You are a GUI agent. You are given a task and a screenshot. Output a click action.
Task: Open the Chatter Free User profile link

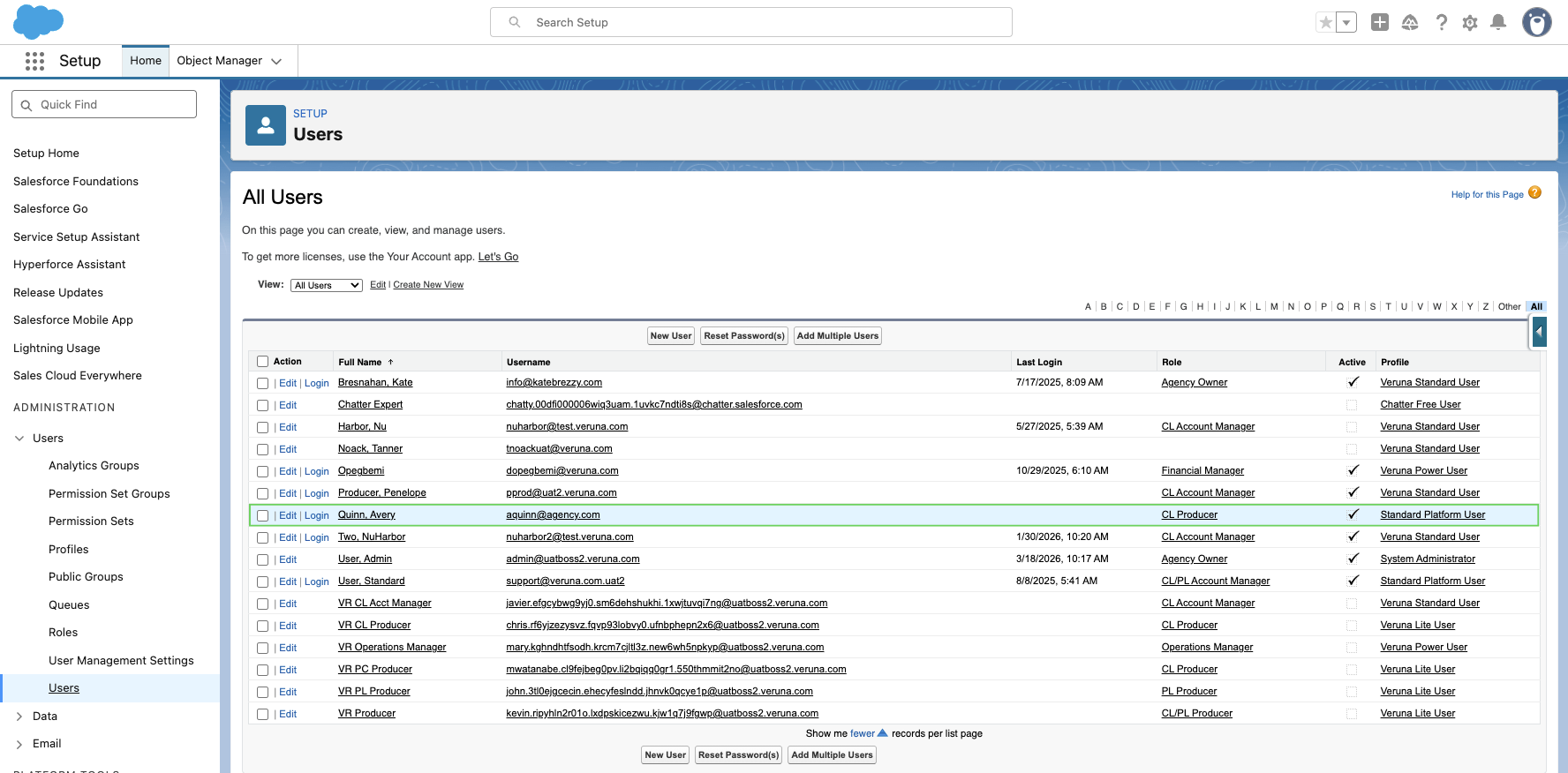coord(1421,404)
